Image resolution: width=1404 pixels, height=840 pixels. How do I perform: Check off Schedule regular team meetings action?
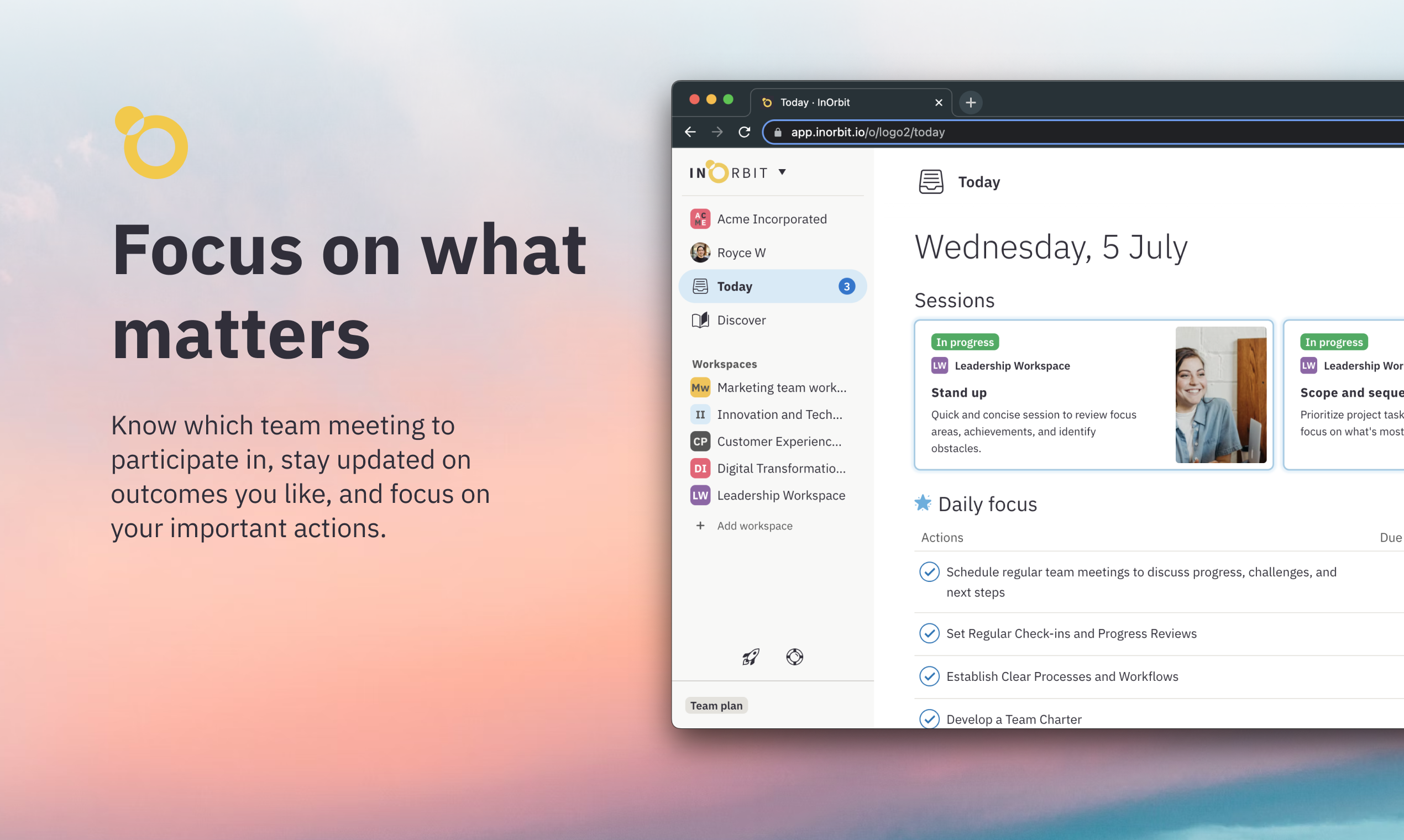pos(929,572)
